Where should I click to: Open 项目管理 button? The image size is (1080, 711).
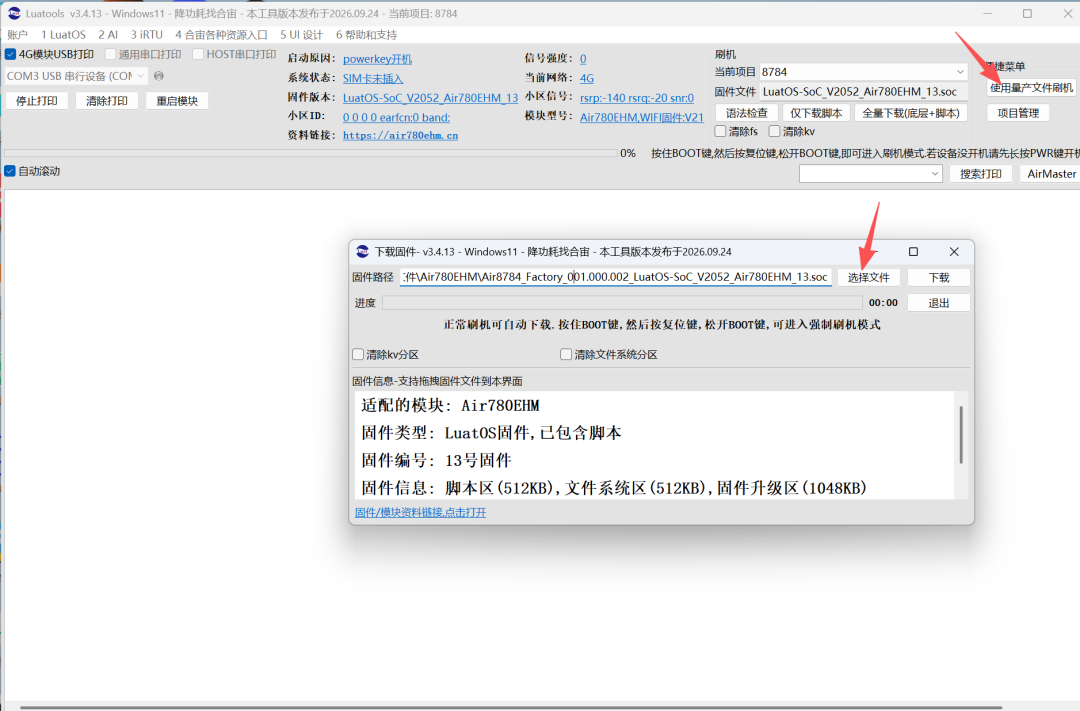[x=1018, y=113]
